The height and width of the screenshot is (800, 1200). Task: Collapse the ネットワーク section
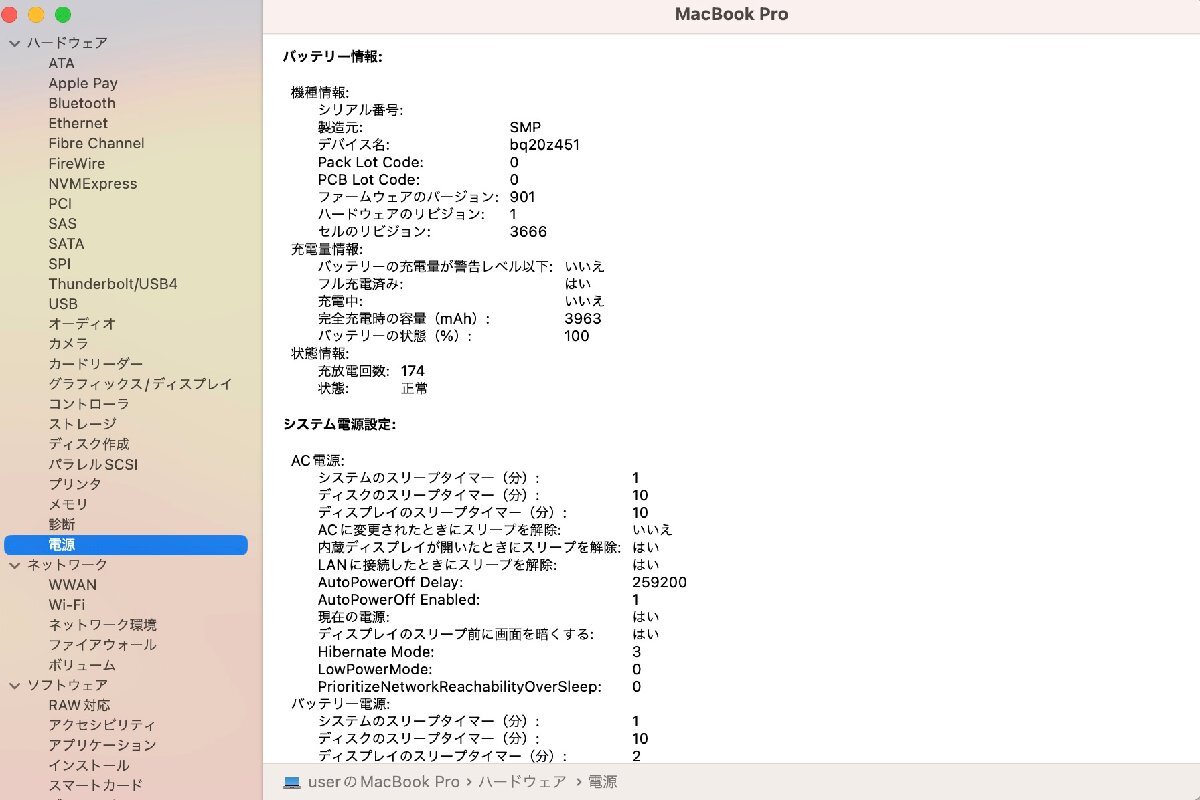pyautogui.click(x=14, y=565)
